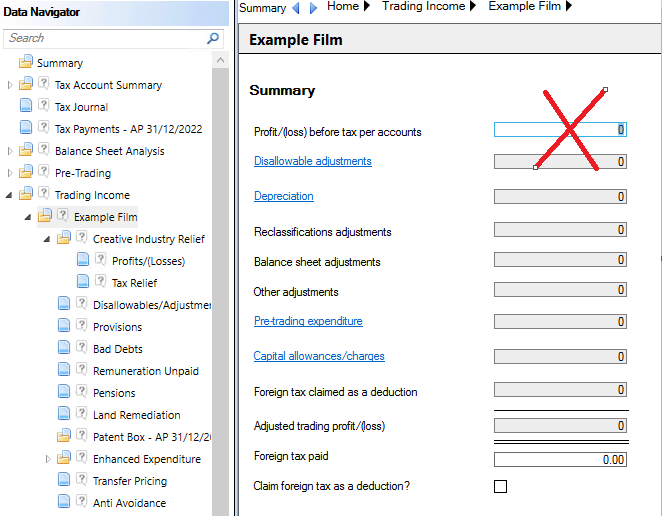
Task: Open the Depreciation link
Action: point(284,196)
